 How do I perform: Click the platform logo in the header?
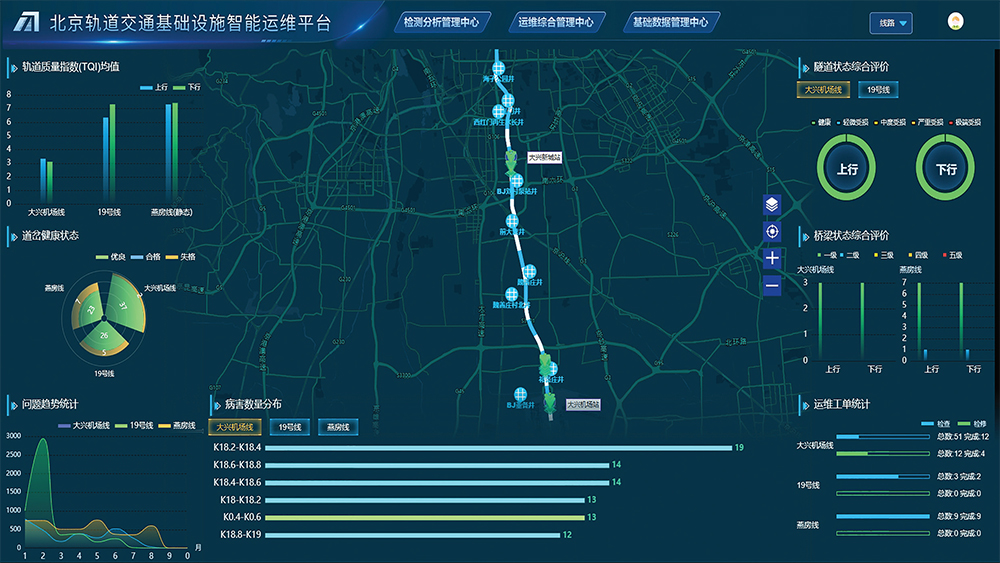click(25, 23)
